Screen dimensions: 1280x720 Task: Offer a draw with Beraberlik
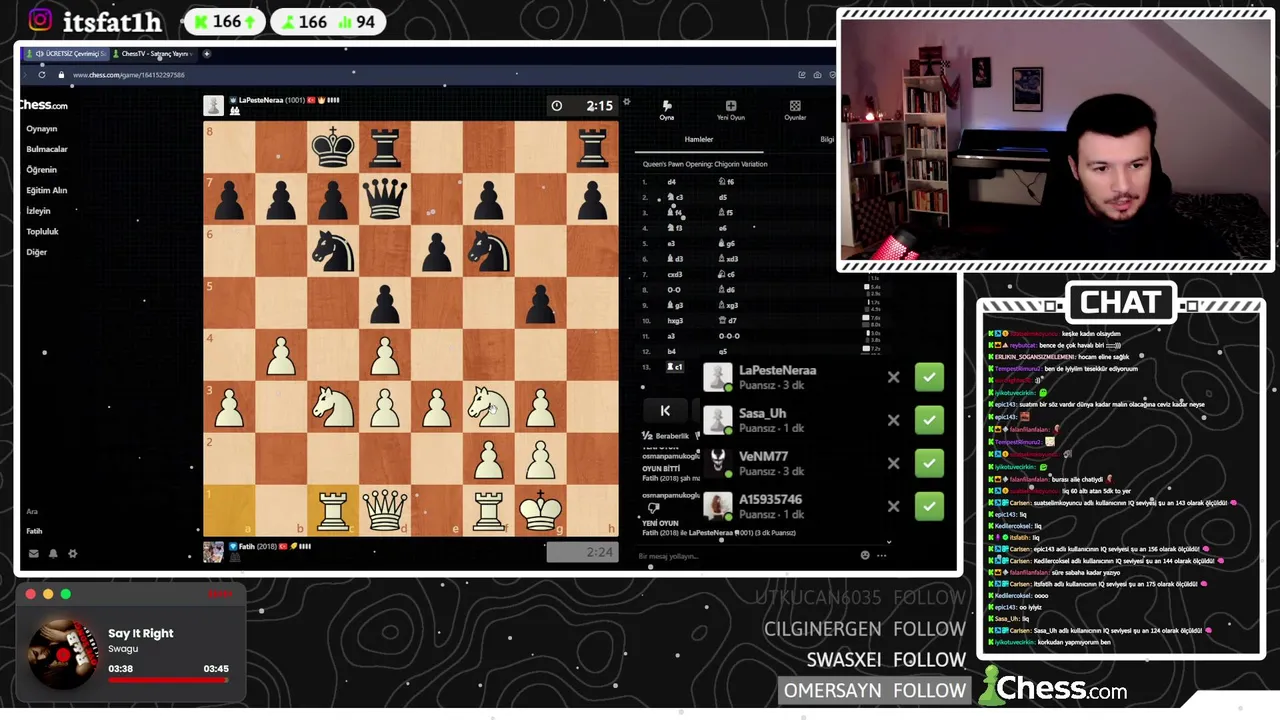tap(665, 436)
